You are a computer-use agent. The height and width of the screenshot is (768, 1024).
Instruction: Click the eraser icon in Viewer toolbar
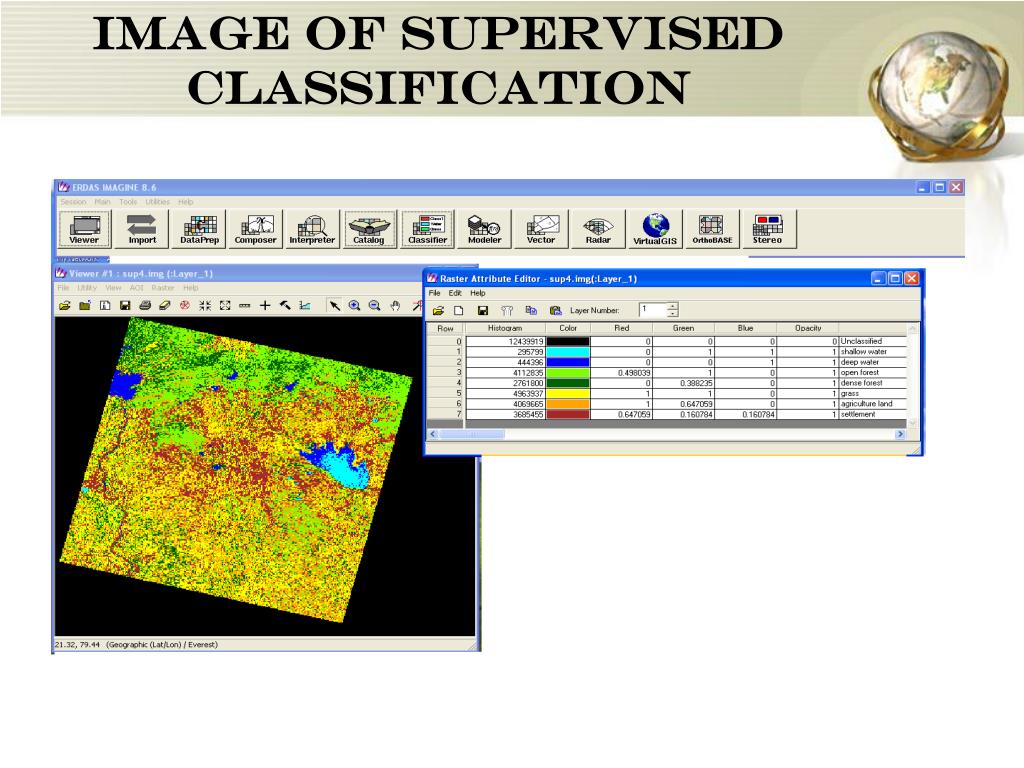[165, 305]
